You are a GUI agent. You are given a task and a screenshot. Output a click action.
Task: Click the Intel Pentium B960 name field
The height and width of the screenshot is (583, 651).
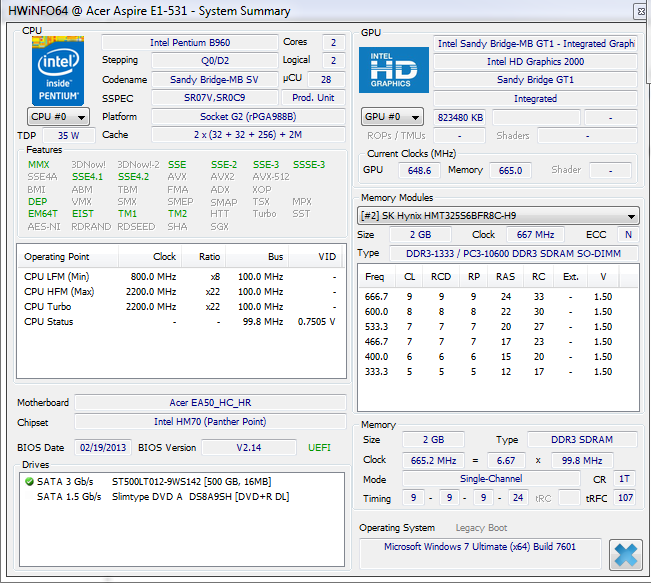pos(189,43)
